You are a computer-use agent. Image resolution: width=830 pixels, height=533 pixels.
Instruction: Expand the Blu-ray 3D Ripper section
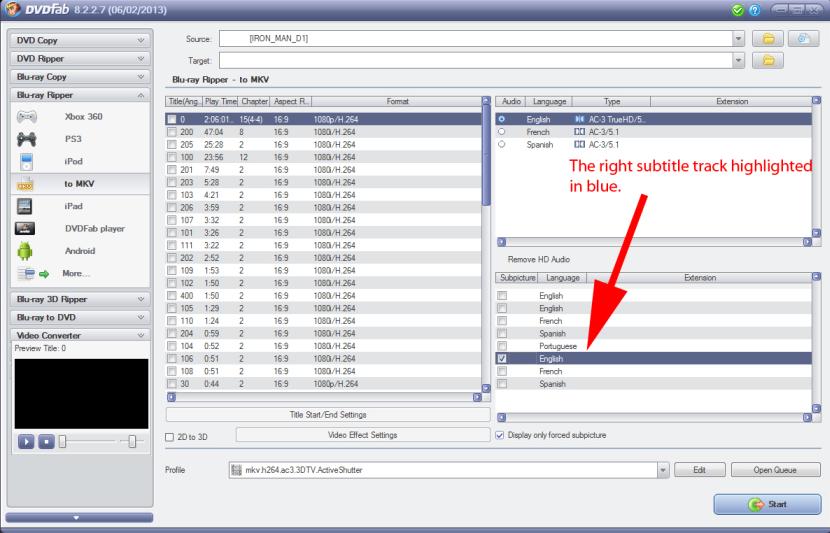click(81, 299)
